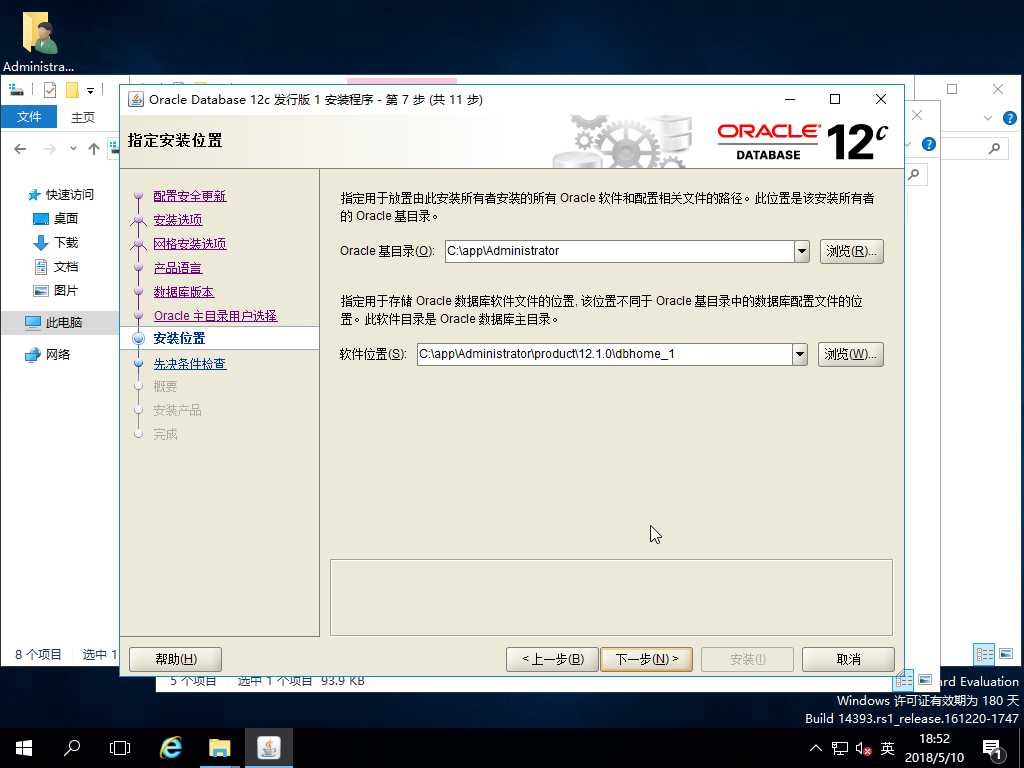This screenshot has height=768, width=1024.
Task: Select current 安装位置 step
Action: click(179, 338)
